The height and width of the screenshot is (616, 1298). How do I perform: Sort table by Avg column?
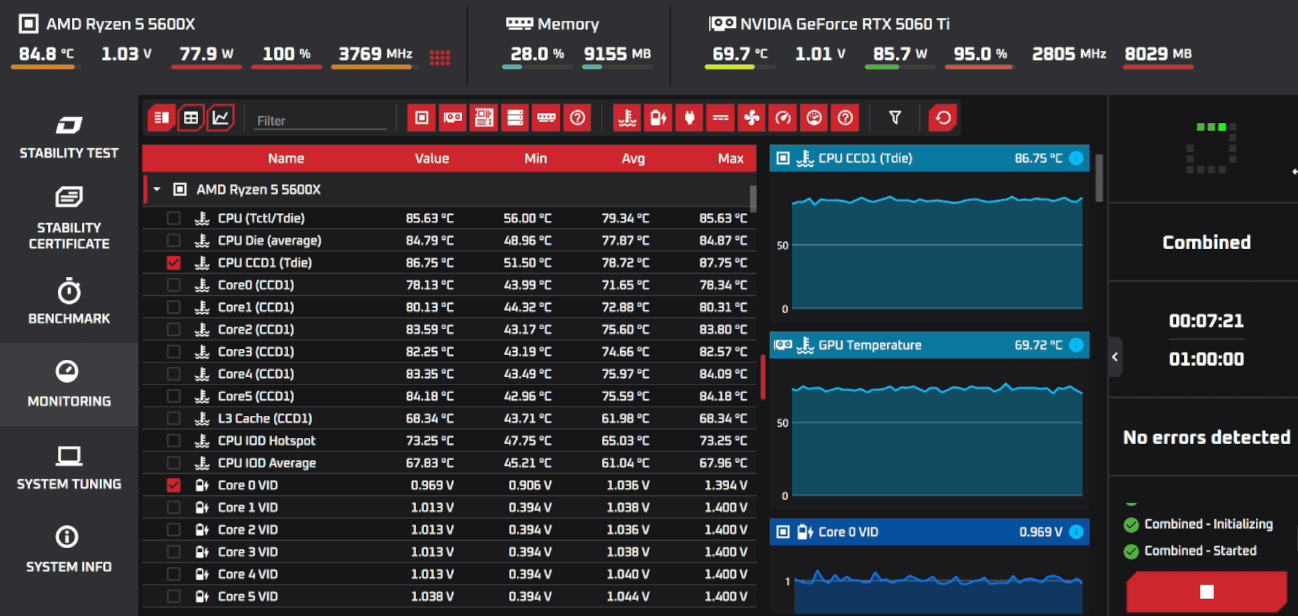click(633, 158)
